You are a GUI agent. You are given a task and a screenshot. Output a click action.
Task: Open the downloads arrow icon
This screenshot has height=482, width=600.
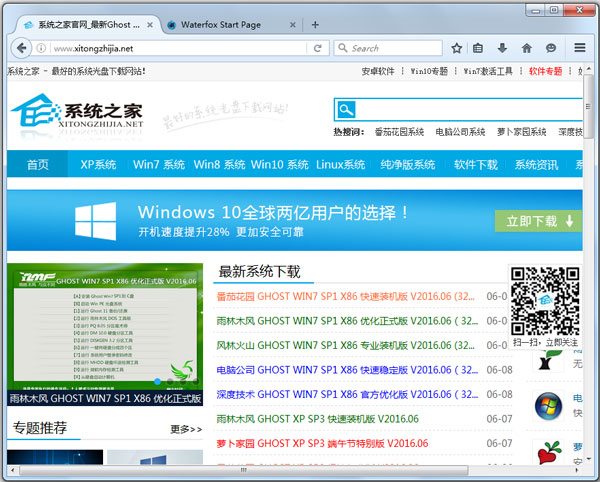pyautogui.click(x=502, y=48)
